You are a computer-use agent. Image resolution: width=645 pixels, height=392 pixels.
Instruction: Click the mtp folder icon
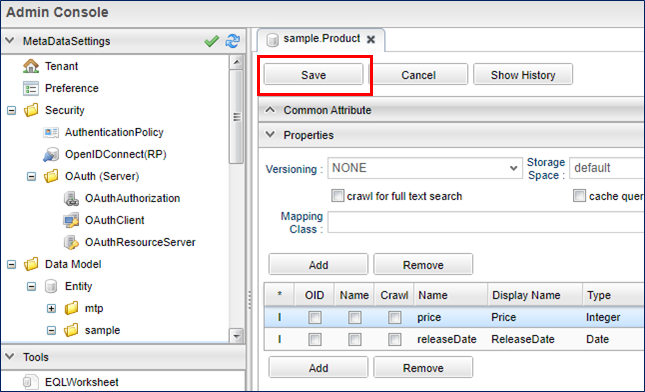71,308
